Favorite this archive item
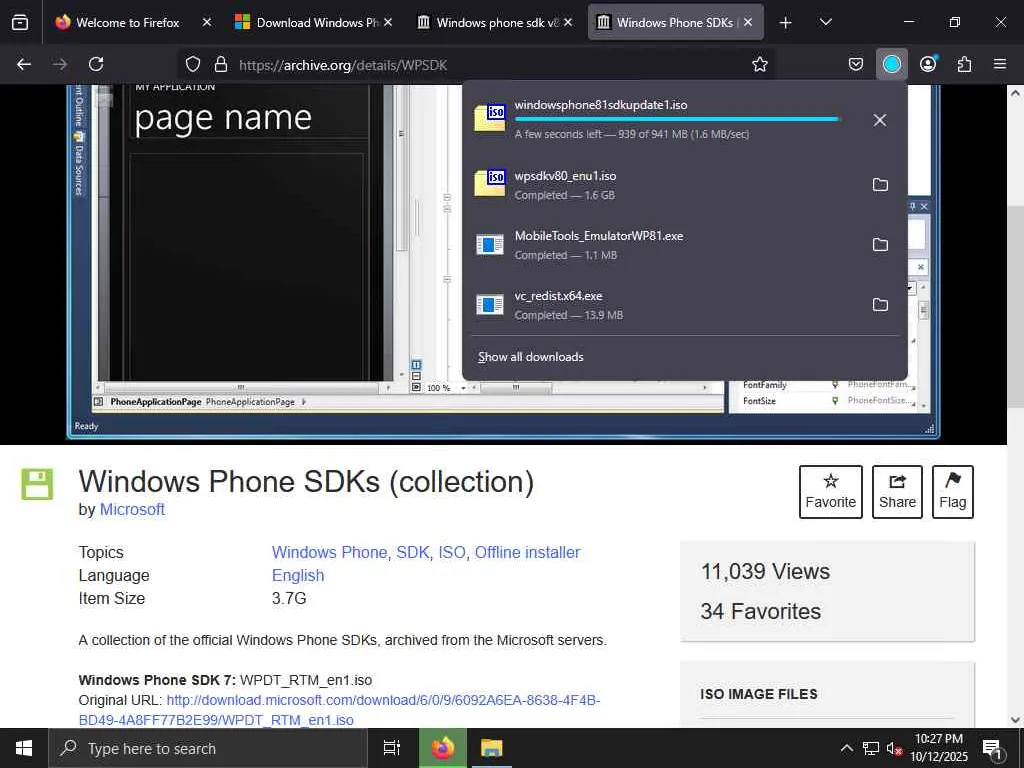The width and height of the screenshot is (1024, 768). pyautogui.click(x=831, y=492)
